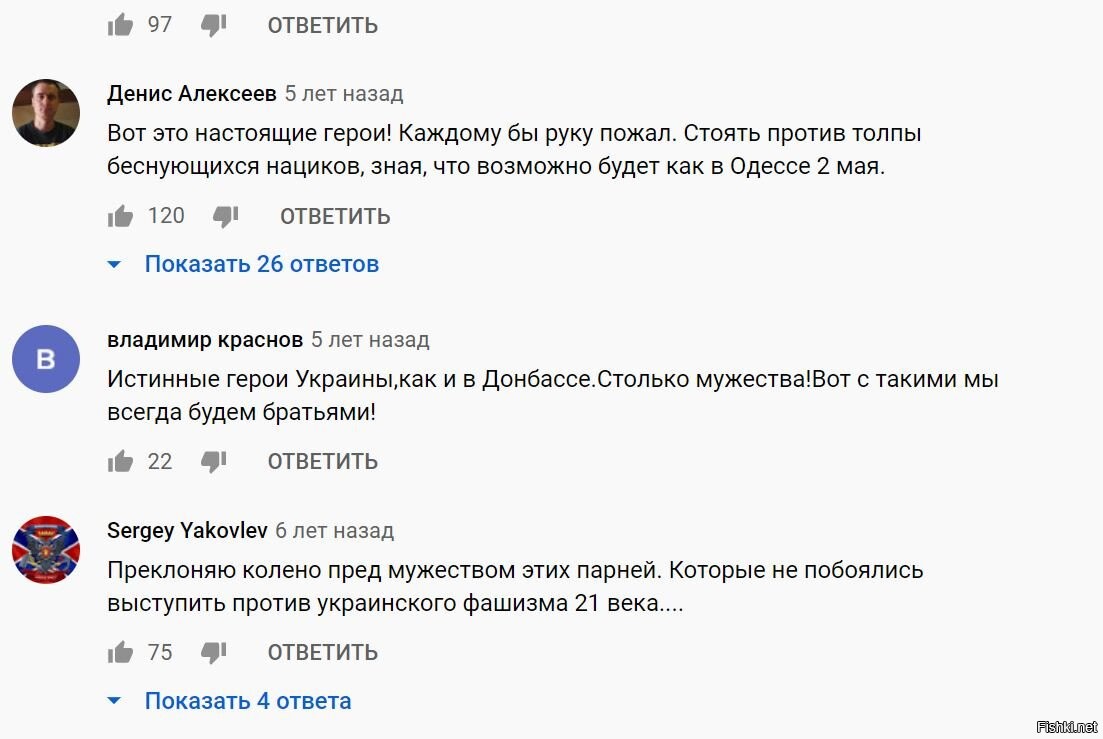Click ОТВЕТИТЬ under the 97-likes comment
Screen dimensions: 1103x739
[x=323, y=26]
